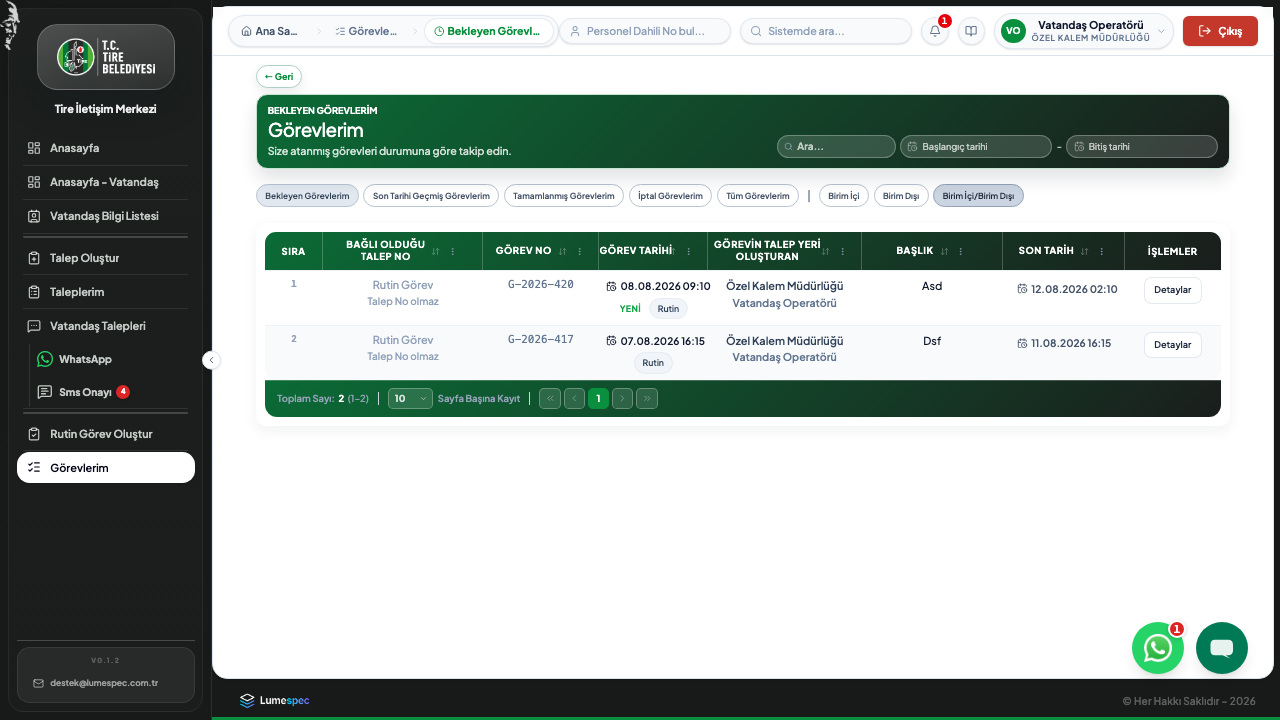Open Detaylar for task G-2026-420
This screenshot has height=720, width=1280.
click(x=1173, y=290)
